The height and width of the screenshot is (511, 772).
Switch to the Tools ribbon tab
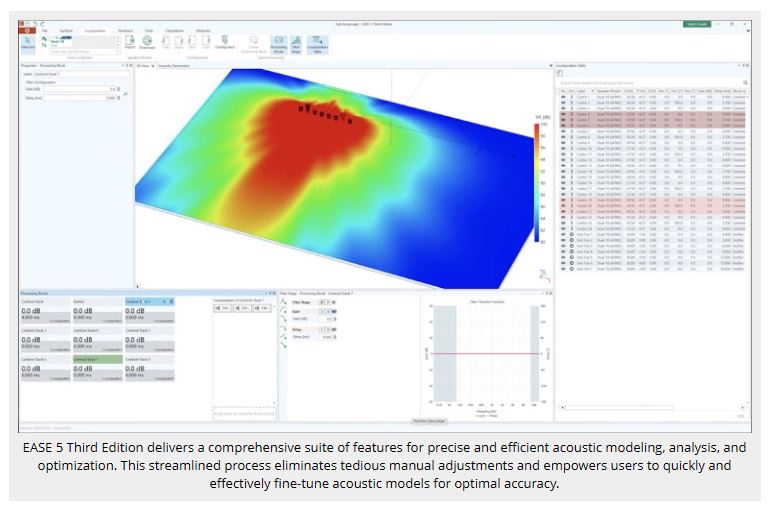[149, 31]
